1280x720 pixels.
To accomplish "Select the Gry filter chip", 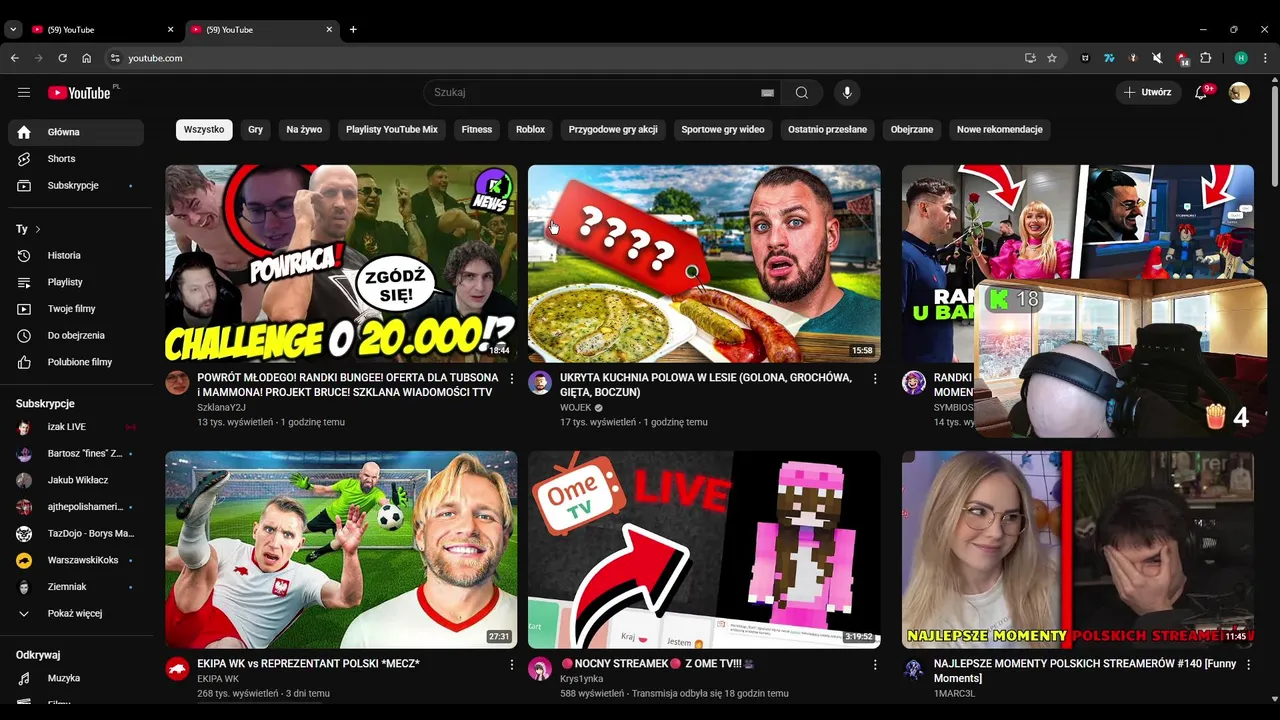I will click(256, 129).
